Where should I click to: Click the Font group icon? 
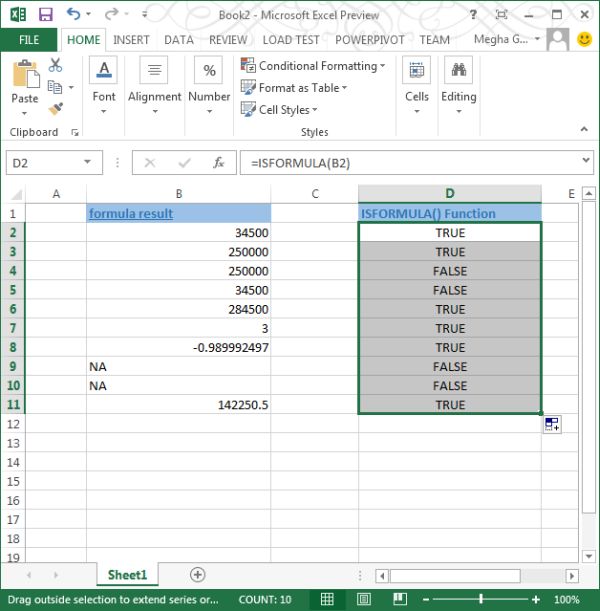click(x=104, y=70)
